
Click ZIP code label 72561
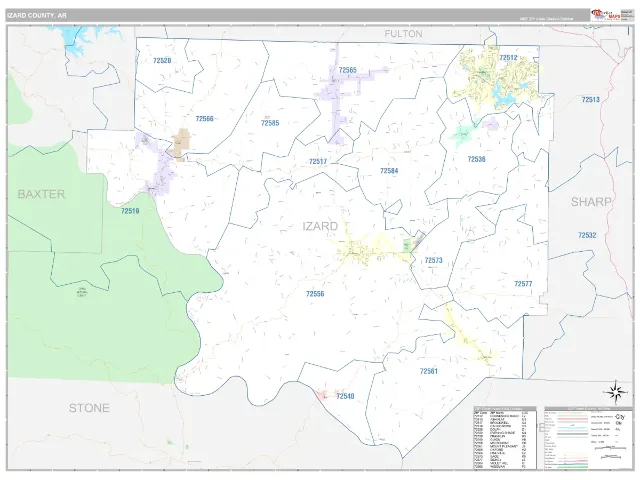click(429, 371)
